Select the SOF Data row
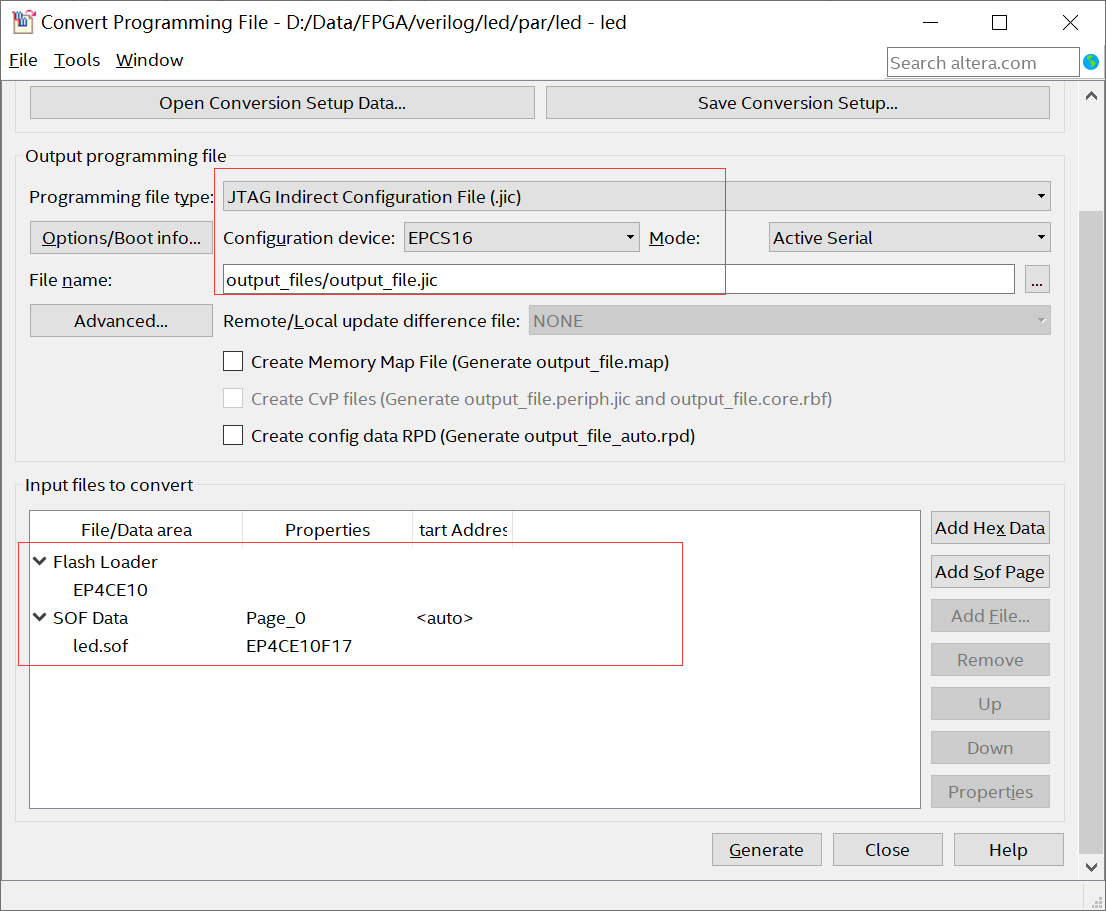 [90, 618]
